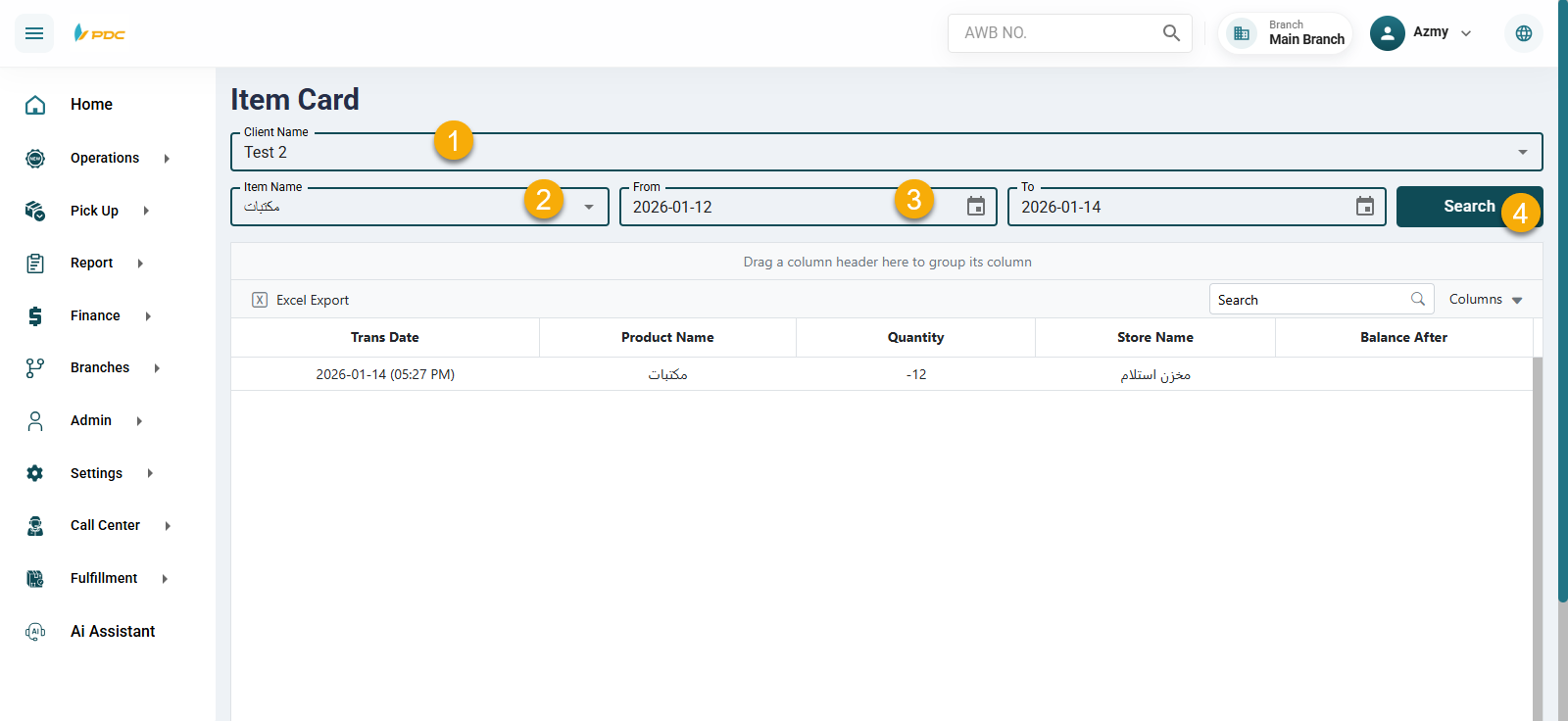The image size is (1568, 721).
Task: Sort by Balance After column header
Action: 1403,337
